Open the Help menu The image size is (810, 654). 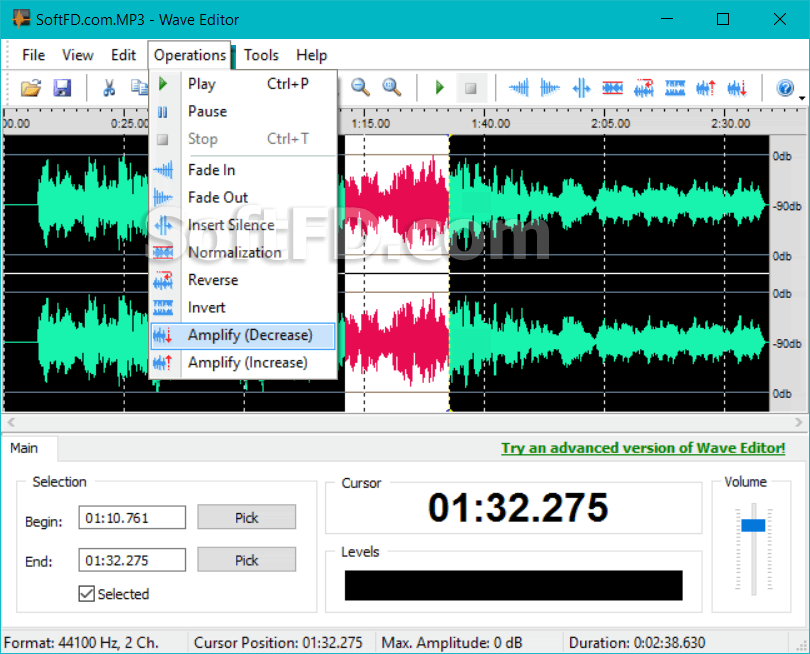[311, 55]
